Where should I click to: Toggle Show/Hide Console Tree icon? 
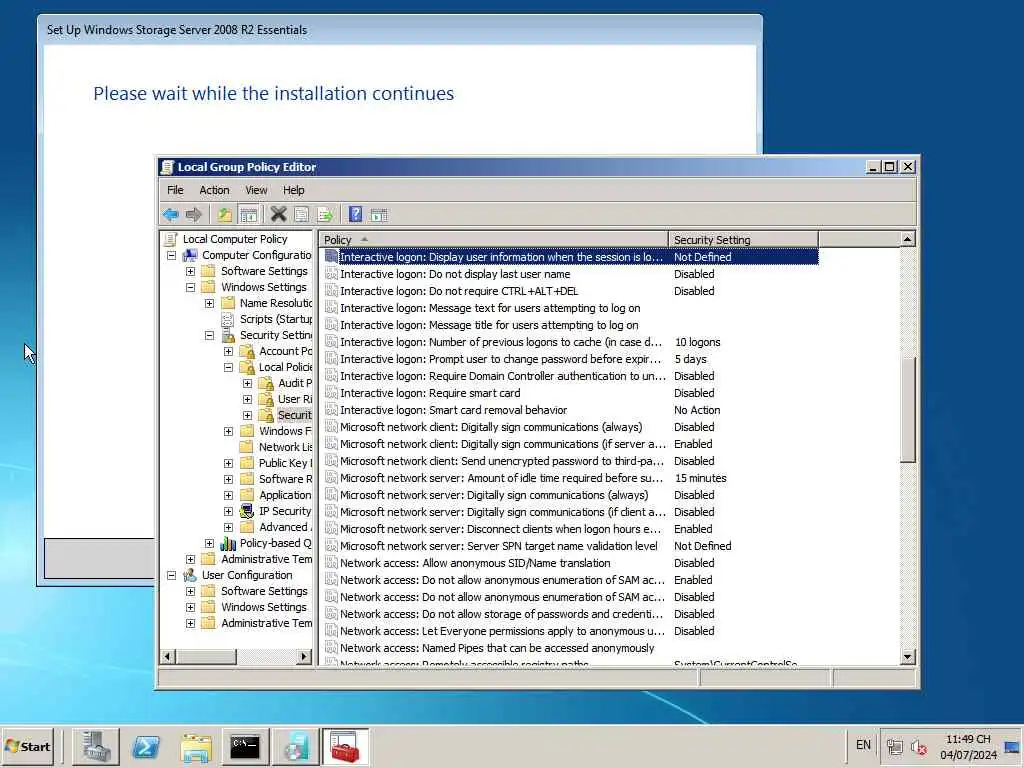pyautogui.click(x=248, y=214)
